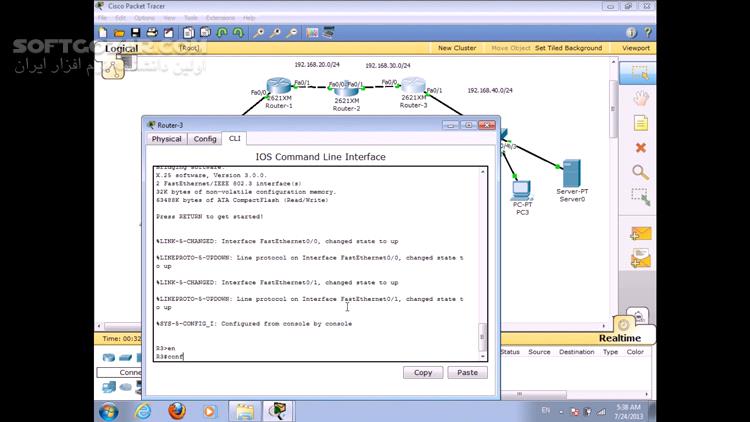Click the [Root] navigation label
Image resolution: width=750 pixels, height=422 pixels.
[189, 48]
